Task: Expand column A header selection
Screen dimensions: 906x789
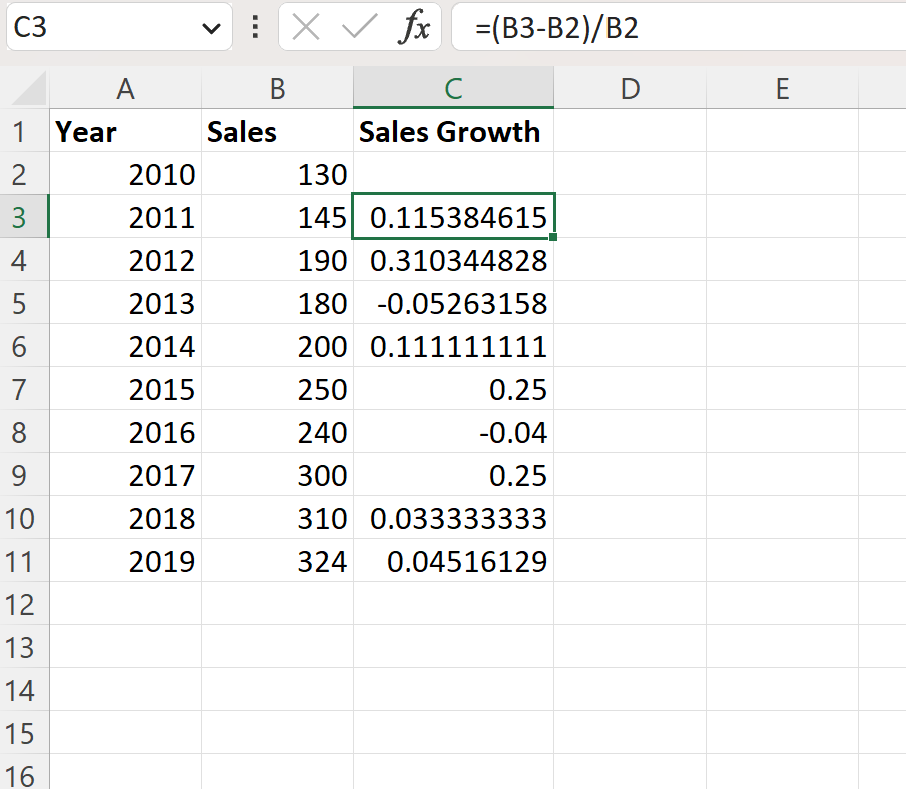Action: pyautogui.click(x=125, y=88)
